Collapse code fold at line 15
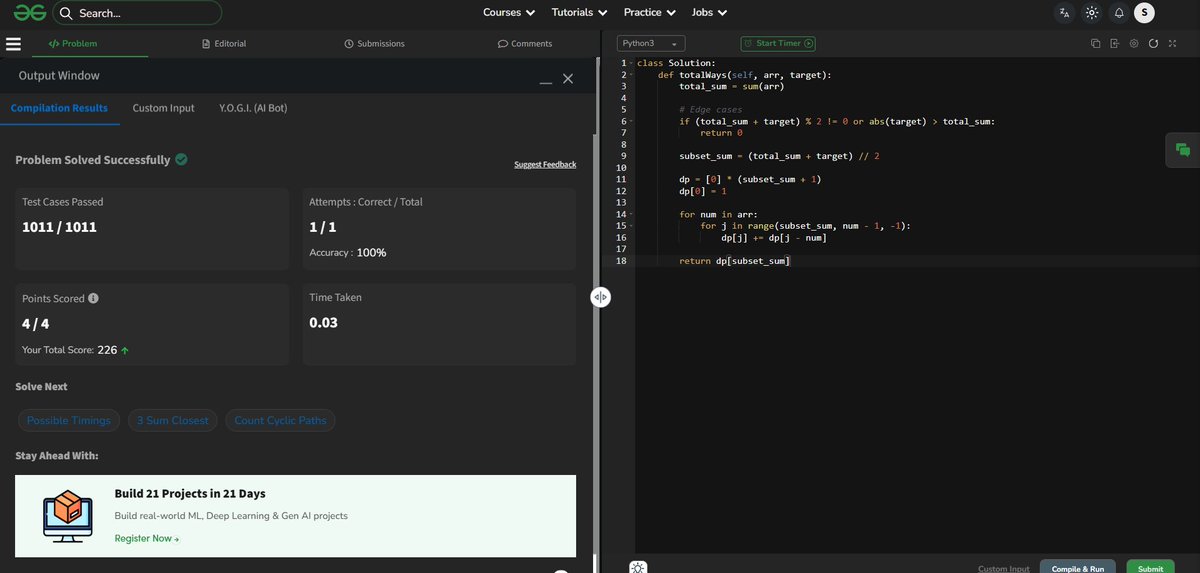This screenshot has width=1200, height=573. [x=632, y=226]
